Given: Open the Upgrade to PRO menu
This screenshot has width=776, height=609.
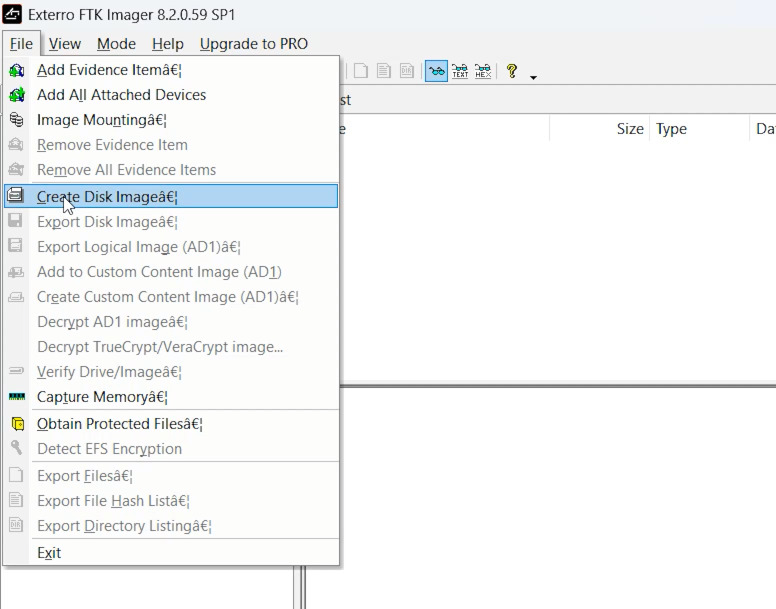Looking at the screenshot, I should (x=254, y=44).
